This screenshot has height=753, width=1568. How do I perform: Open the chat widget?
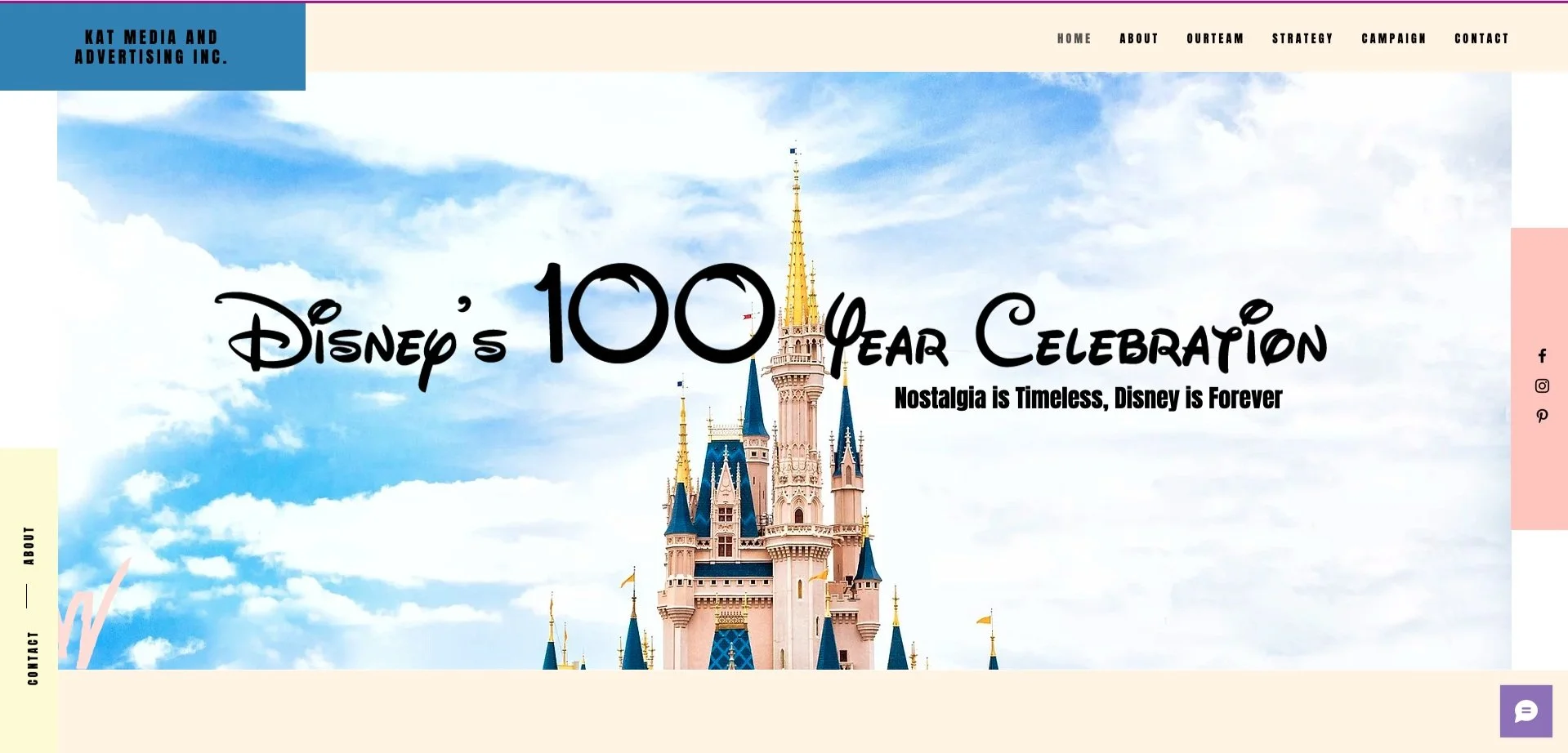(1526, 711)
